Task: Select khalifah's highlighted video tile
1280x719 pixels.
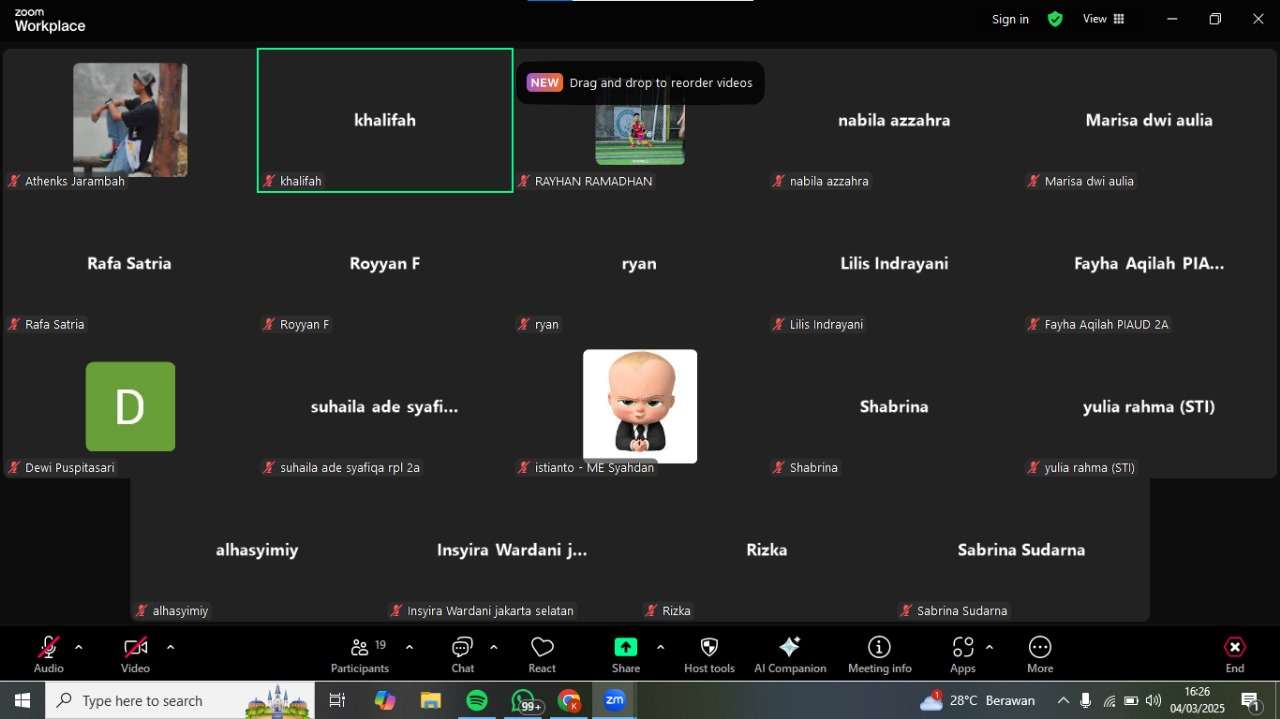Action: tap(385, 120)
